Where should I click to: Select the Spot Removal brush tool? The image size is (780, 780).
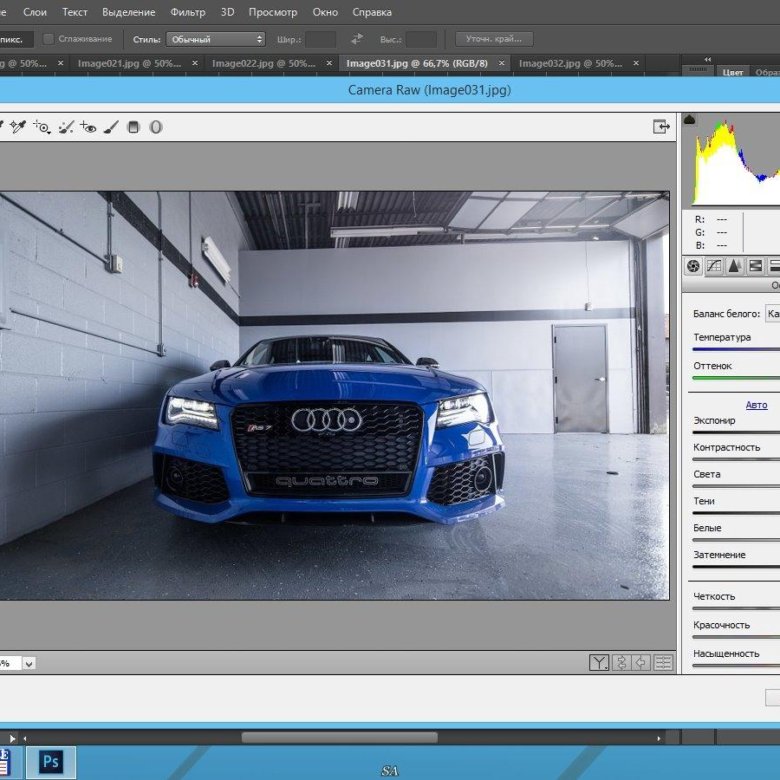tap(66, 127)
